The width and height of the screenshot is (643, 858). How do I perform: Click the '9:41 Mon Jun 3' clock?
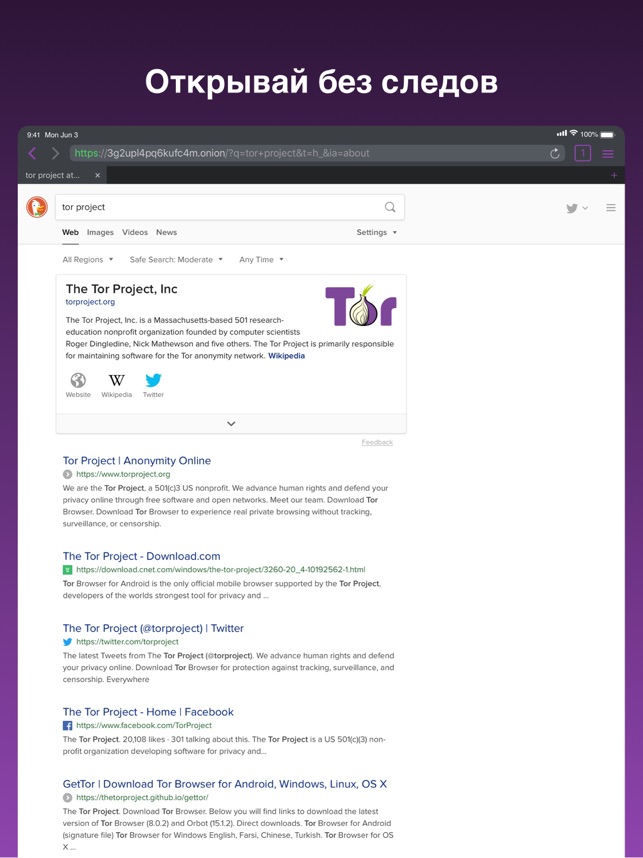[x=53, y=135]
